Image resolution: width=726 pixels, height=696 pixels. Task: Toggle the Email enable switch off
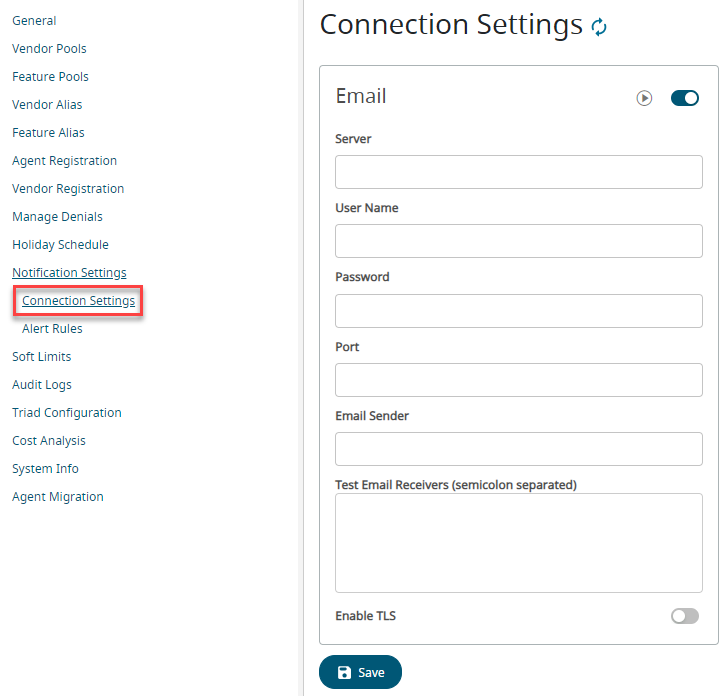[685, 98]
